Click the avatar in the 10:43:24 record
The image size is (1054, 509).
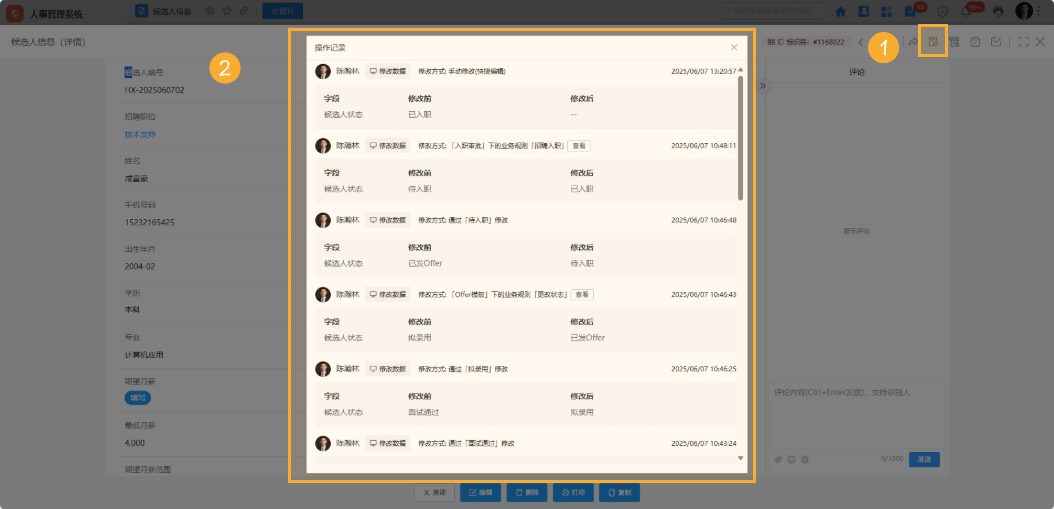323,443
